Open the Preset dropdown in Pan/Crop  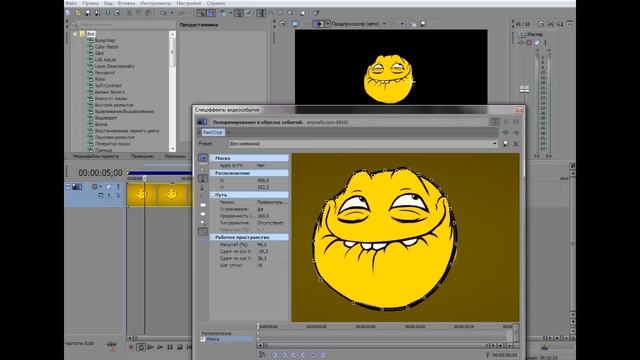(495, 144)
